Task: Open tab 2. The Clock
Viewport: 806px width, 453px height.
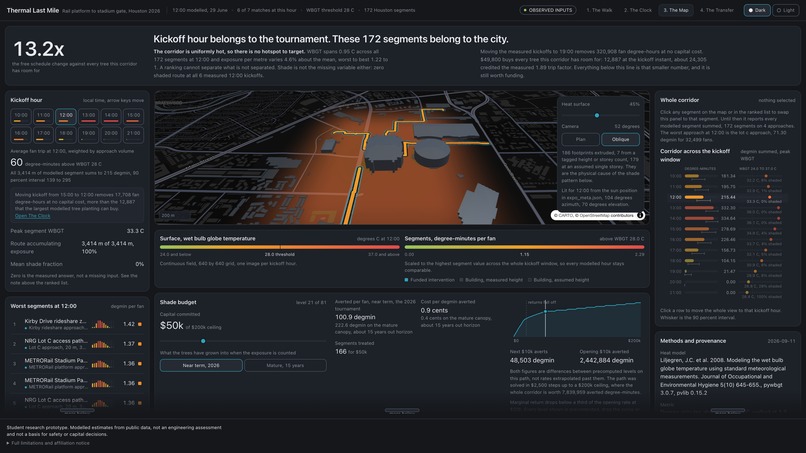Action: point(638,10)
